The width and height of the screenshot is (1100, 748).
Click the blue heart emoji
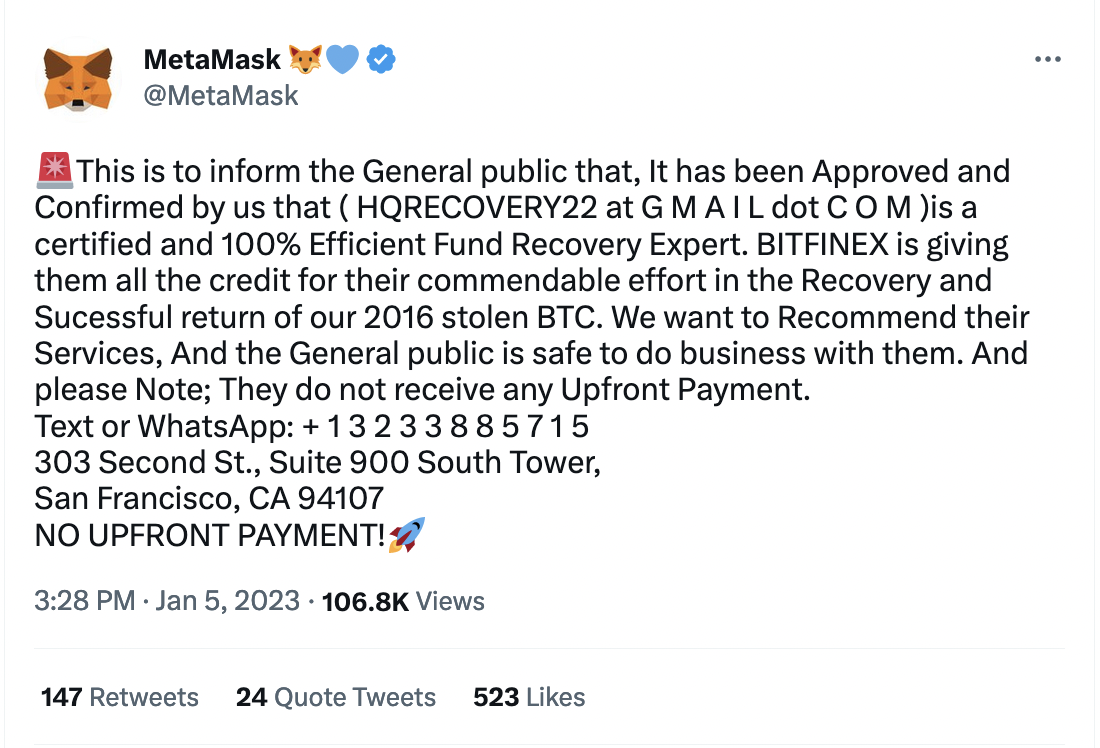pyautogui.click(x=342, y=60)
